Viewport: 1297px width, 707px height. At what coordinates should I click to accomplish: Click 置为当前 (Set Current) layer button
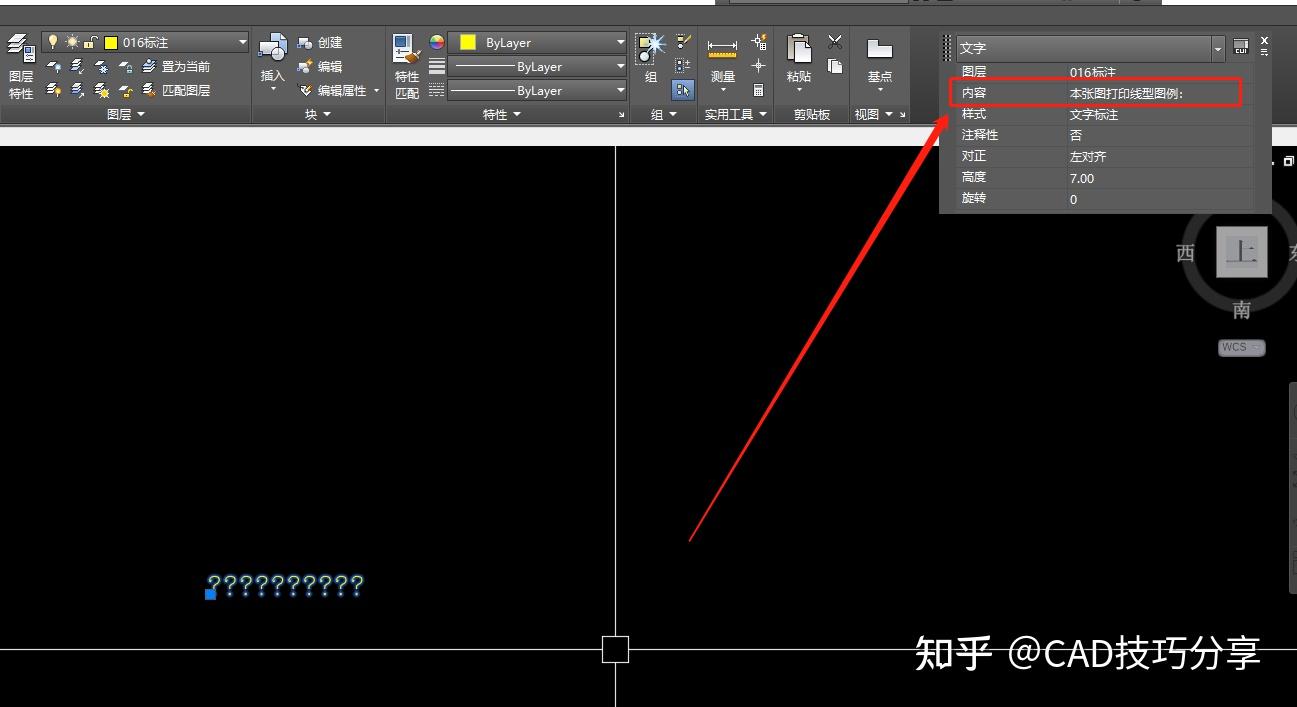click(x=186, y=66)
